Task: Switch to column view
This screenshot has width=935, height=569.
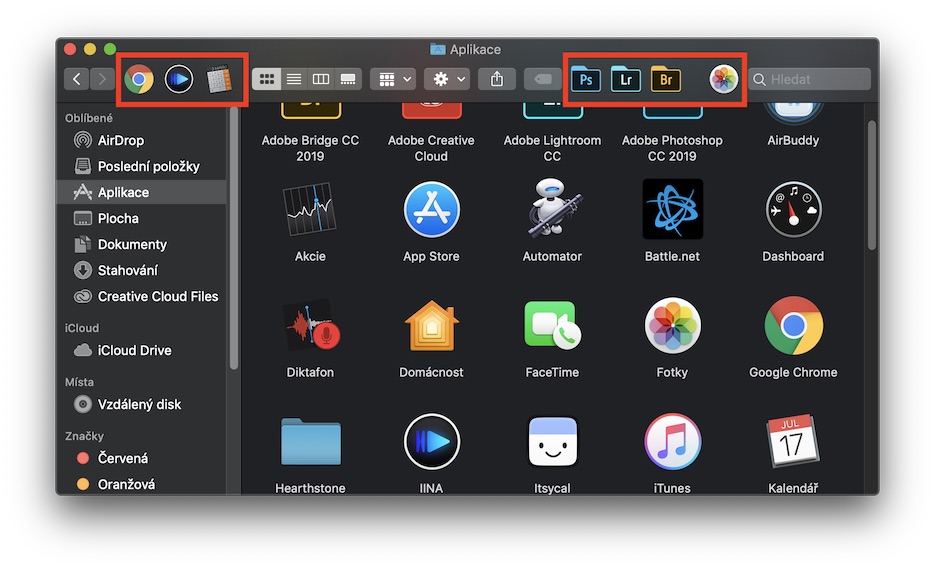Action: 321,79
